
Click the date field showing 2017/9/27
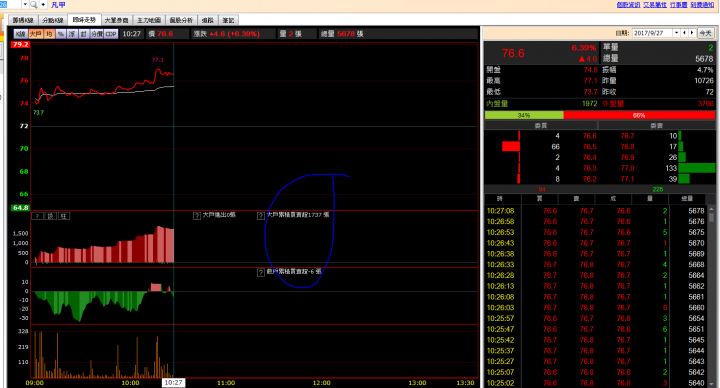652,33
